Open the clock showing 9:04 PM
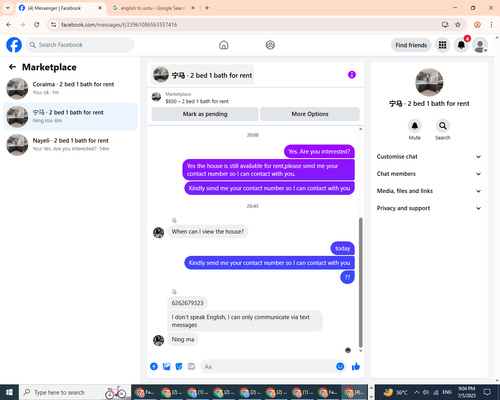Image resolution: width=500 pixels, height=400 pixels. (466, 392)
